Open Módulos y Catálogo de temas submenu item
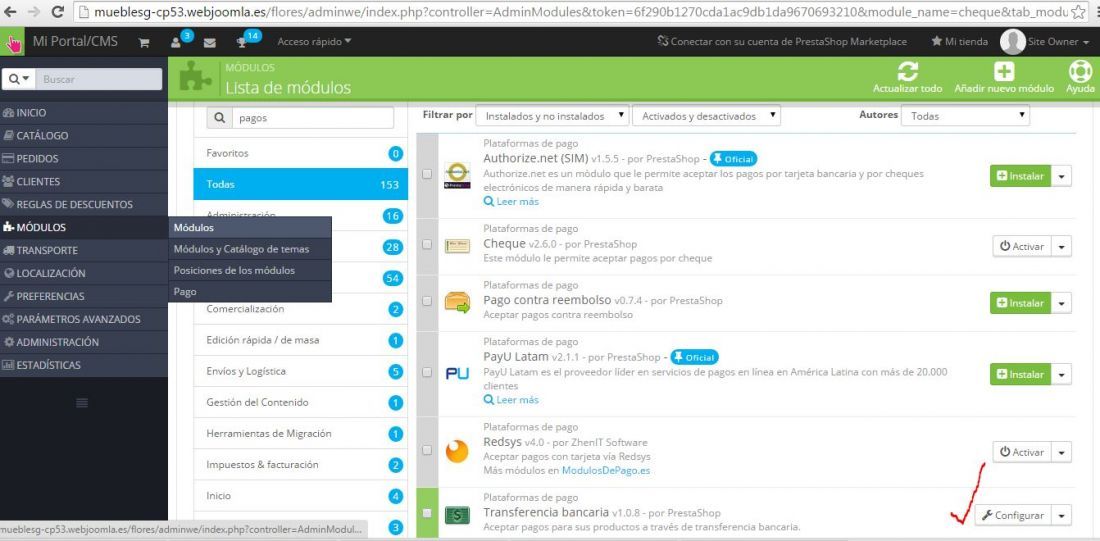 click(x=250, y=249)
